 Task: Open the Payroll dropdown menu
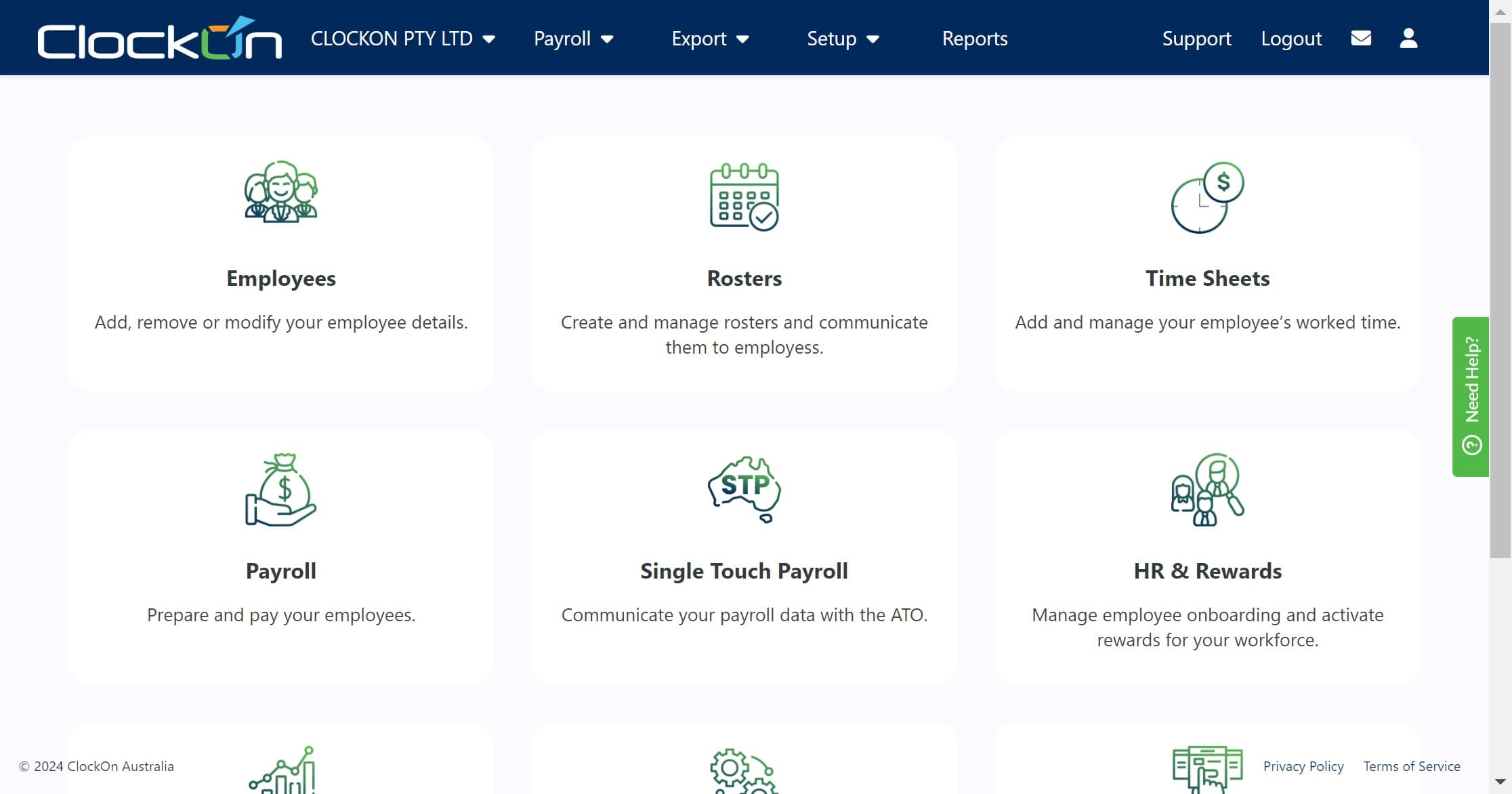pyautogui.click(x=574, y=39)
